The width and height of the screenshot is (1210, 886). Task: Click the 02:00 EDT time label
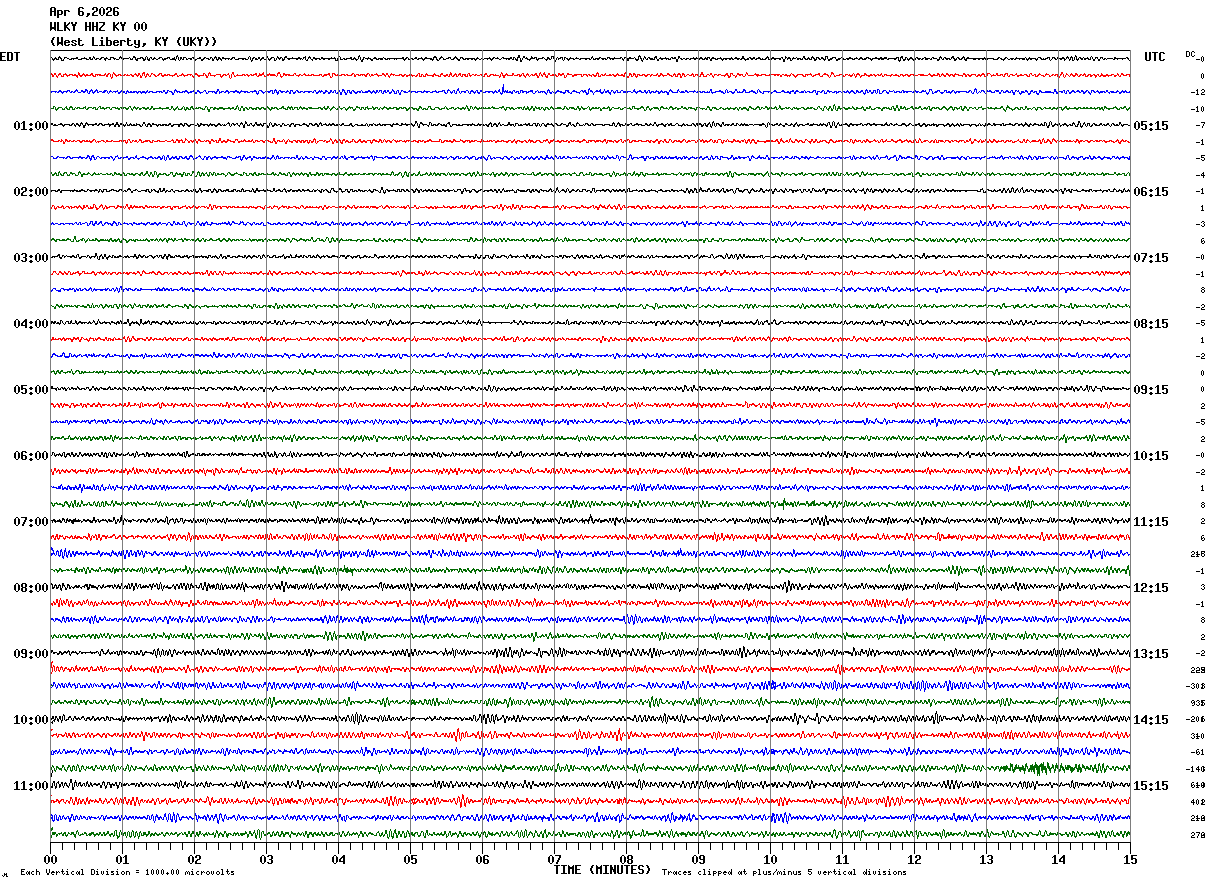pyautogui.click(x=30, y=192)
